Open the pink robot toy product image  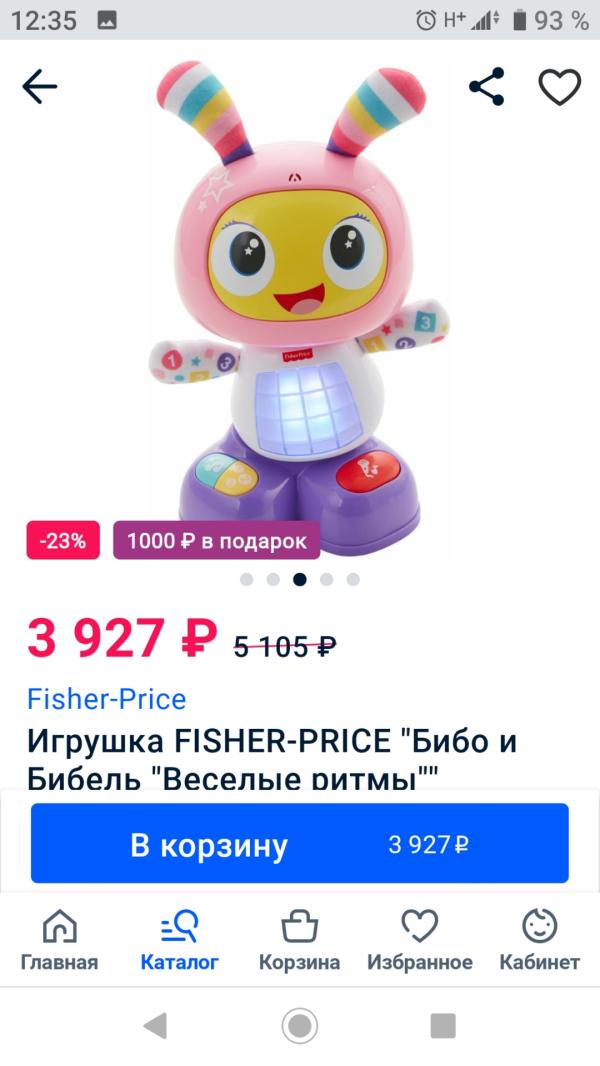click(300, 299)
